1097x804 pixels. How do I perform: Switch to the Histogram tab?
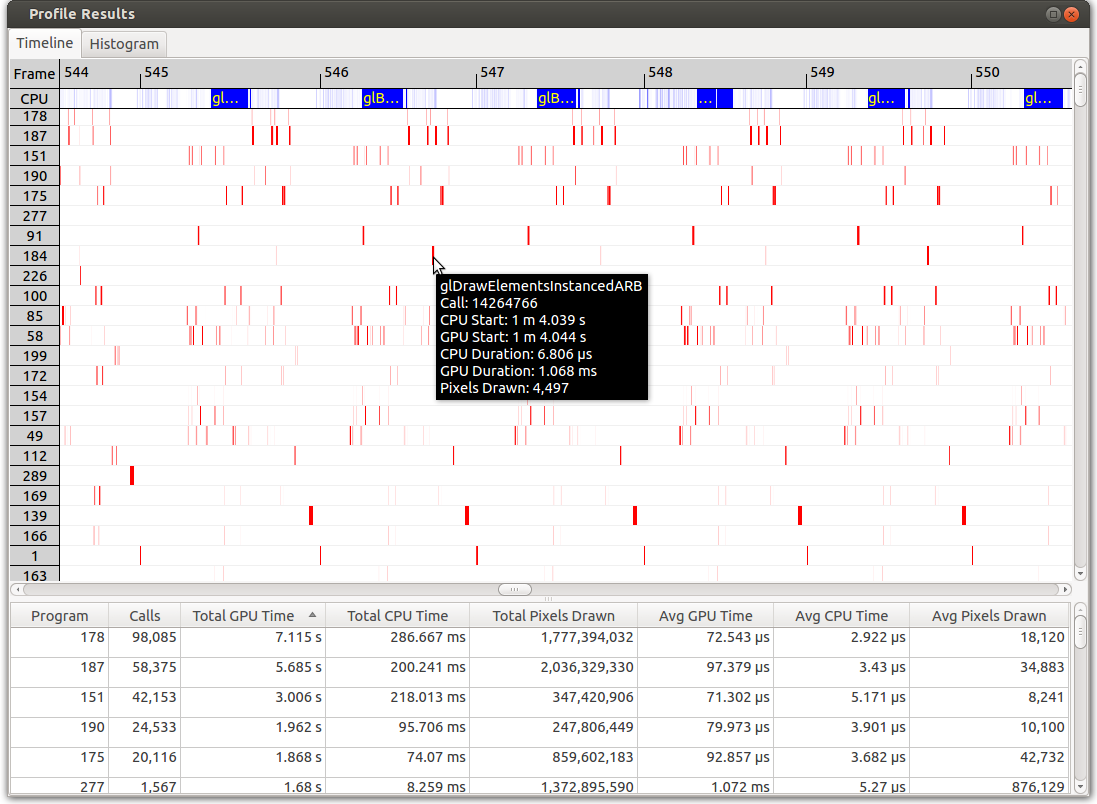tap(125, 44)
